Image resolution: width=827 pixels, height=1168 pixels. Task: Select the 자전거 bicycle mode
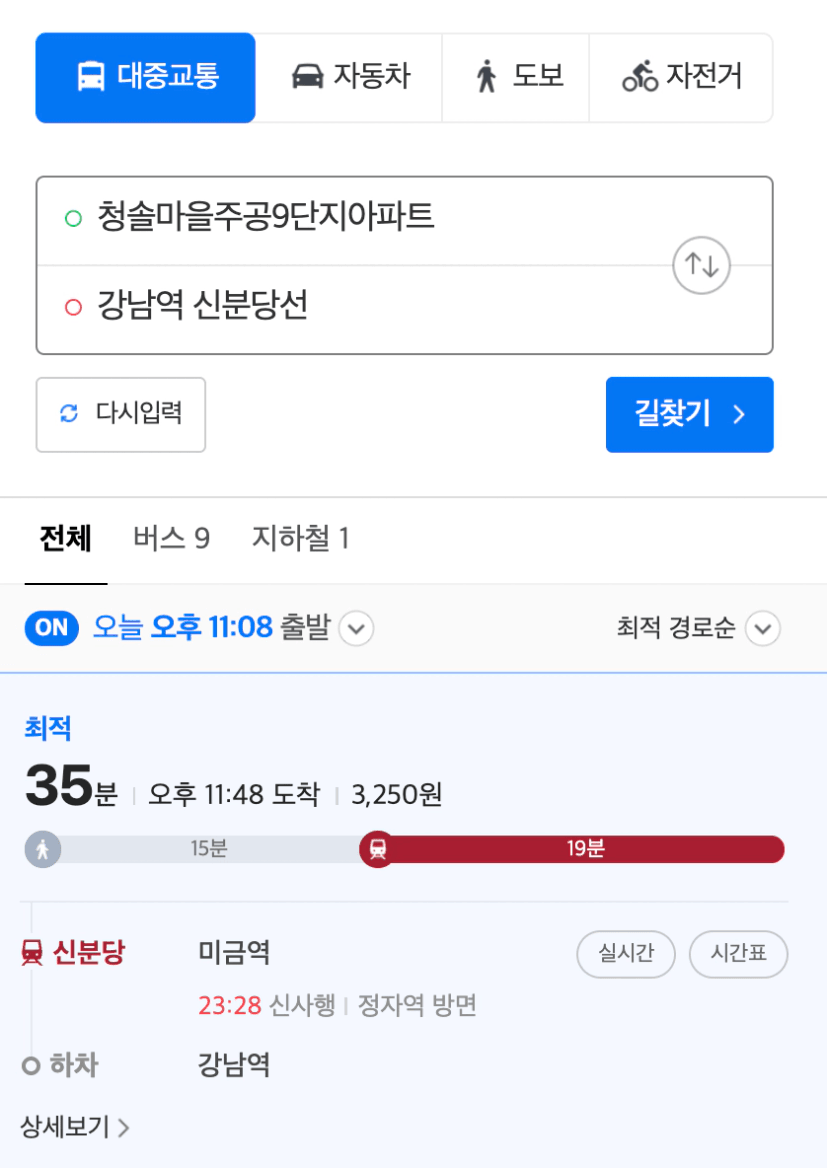681,77
